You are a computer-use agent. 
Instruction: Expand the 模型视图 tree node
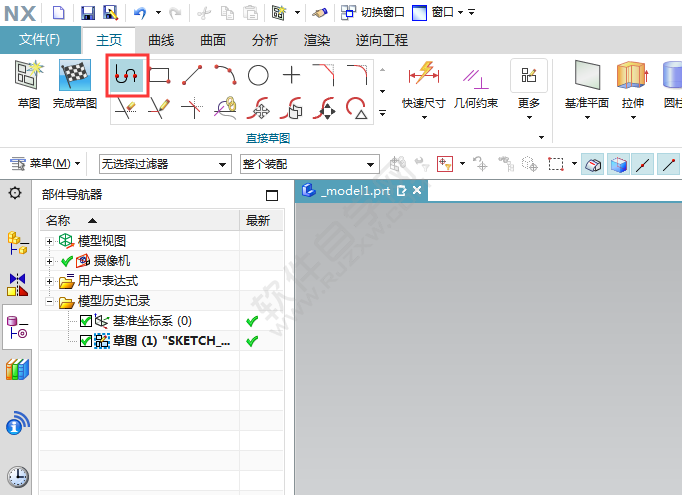50,241
